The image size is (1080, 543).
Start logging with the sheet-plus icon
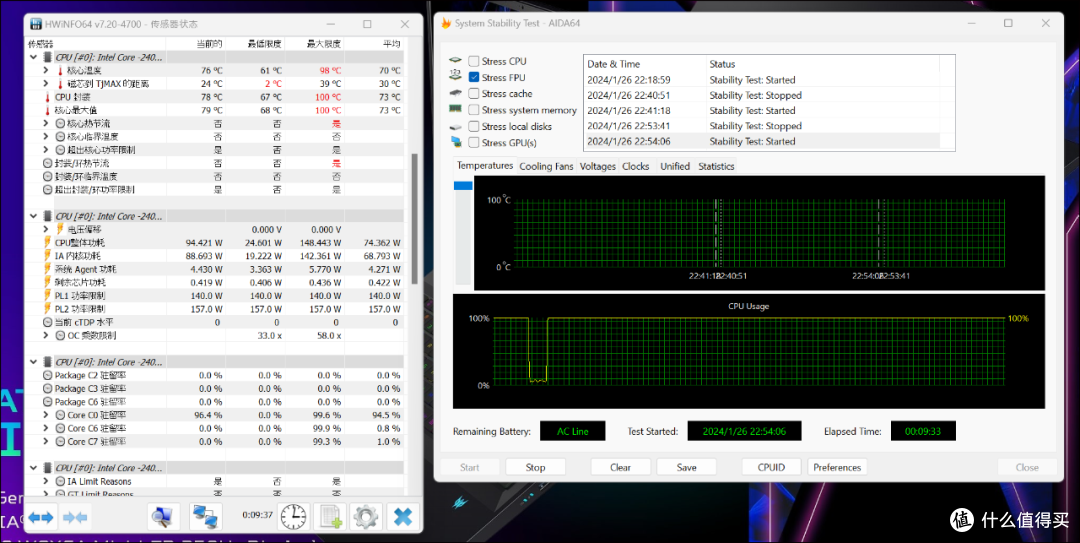click(330, 516)
